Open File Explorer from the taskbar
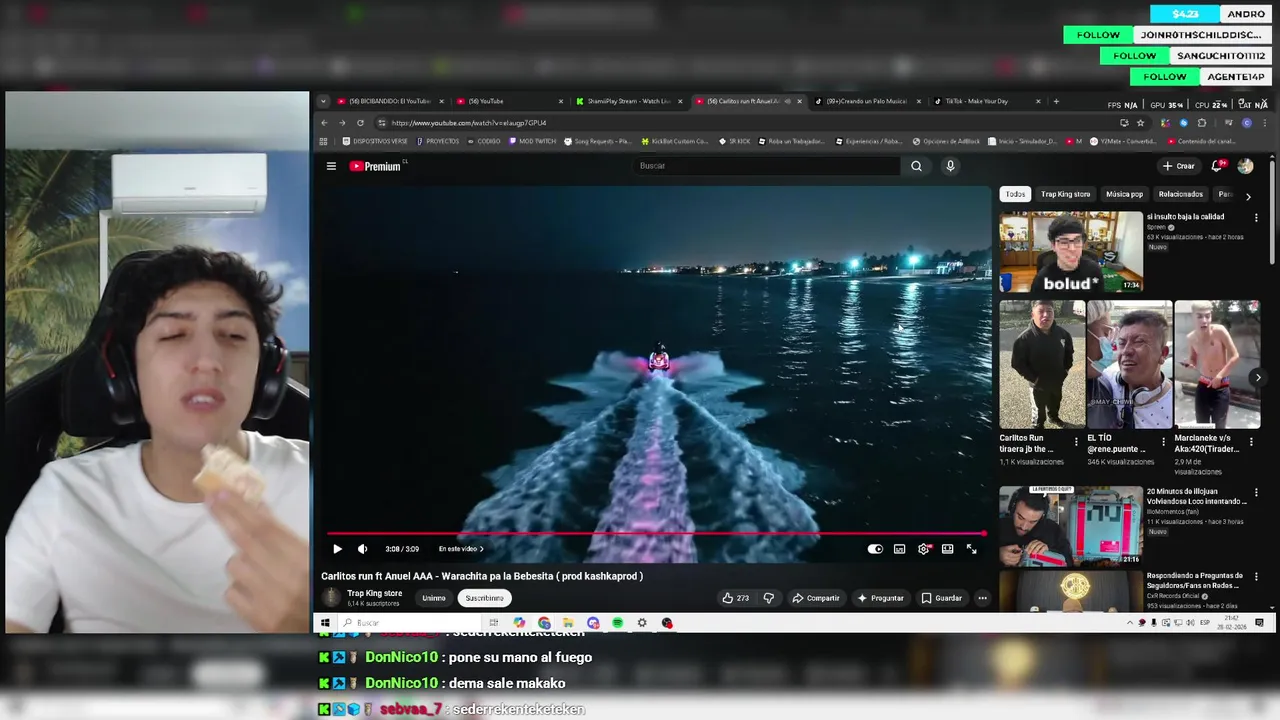Screen dimensions: 1280x720 568,623
